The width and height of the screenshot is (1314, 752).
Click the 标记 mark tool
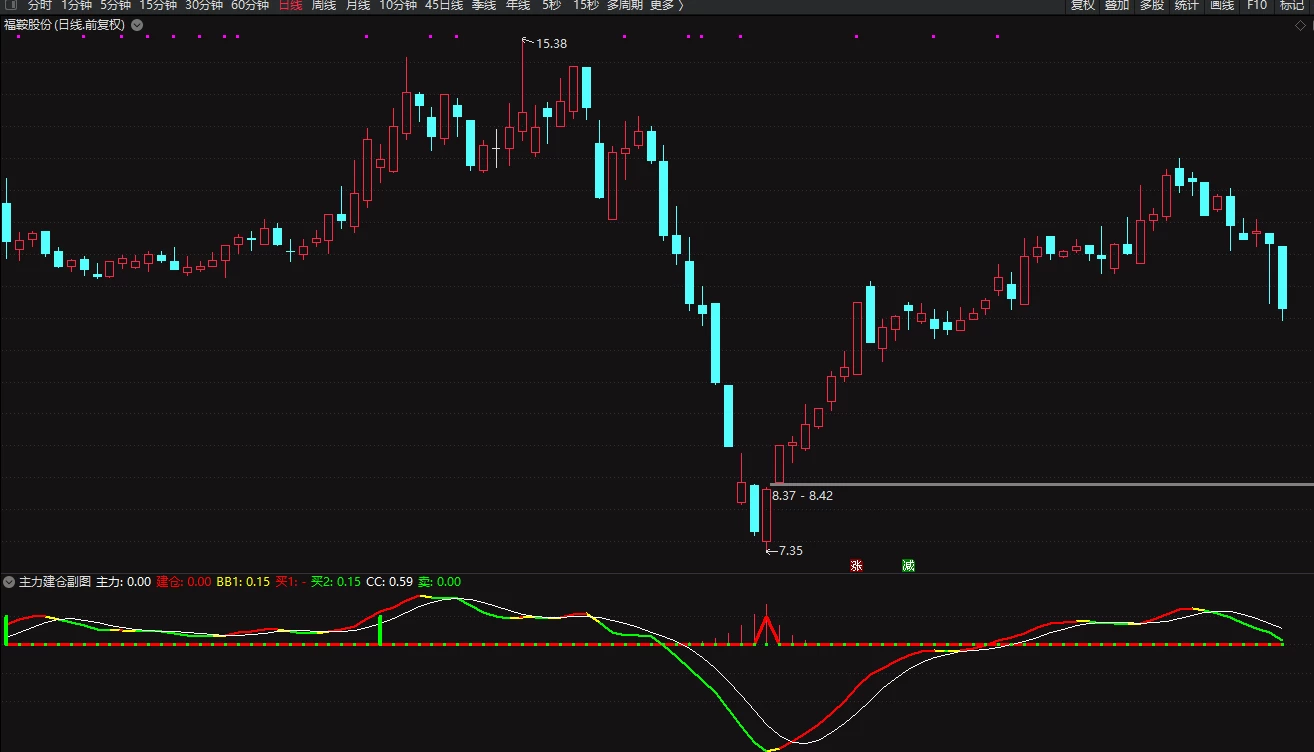point(1292,5)
